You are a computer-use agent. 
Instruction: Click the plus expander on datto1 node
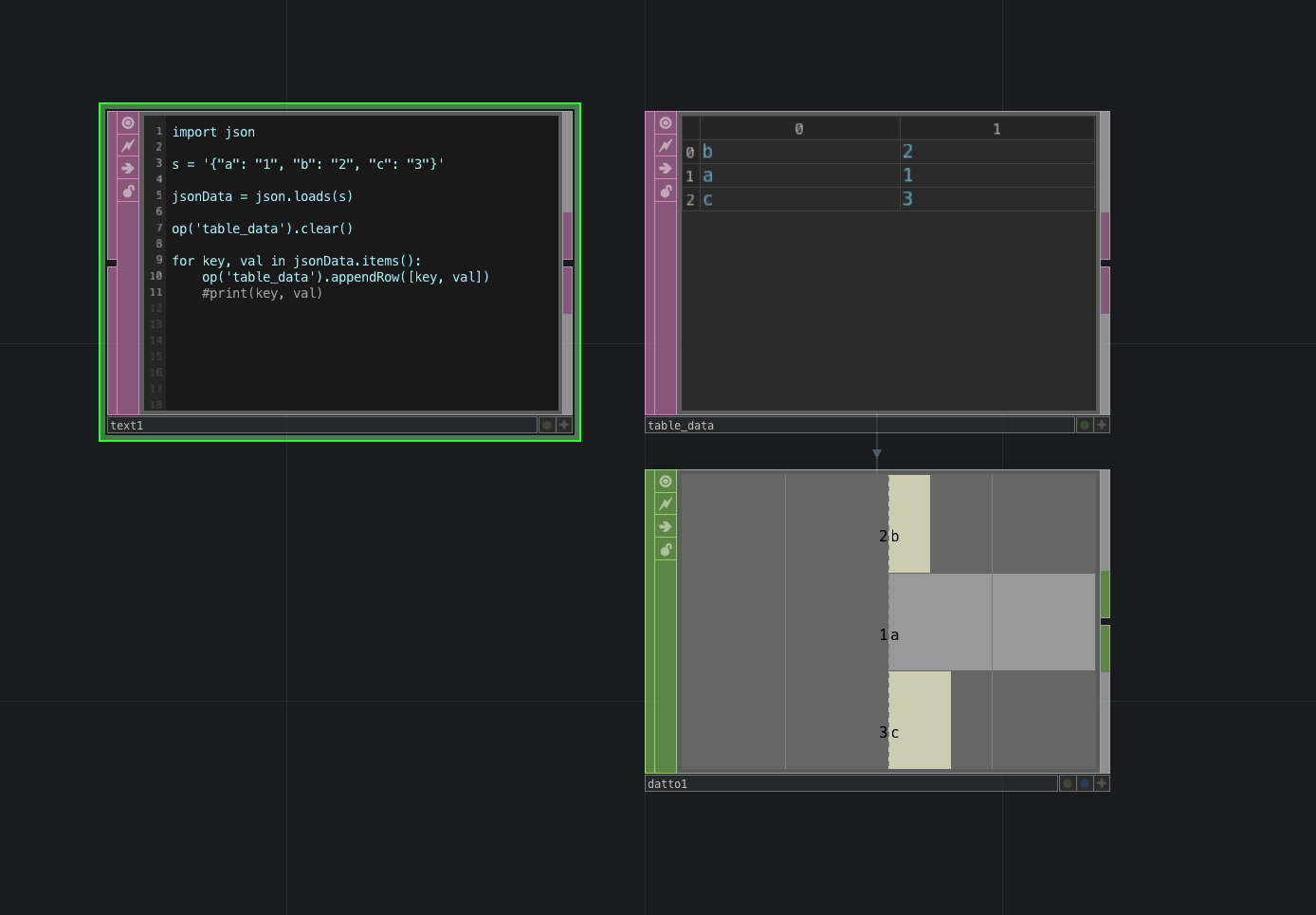1101,783
